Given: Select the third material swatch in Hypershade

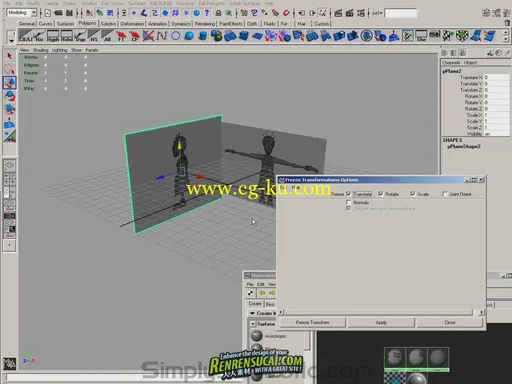Looking at the screenshot, I should click(438, 358).
